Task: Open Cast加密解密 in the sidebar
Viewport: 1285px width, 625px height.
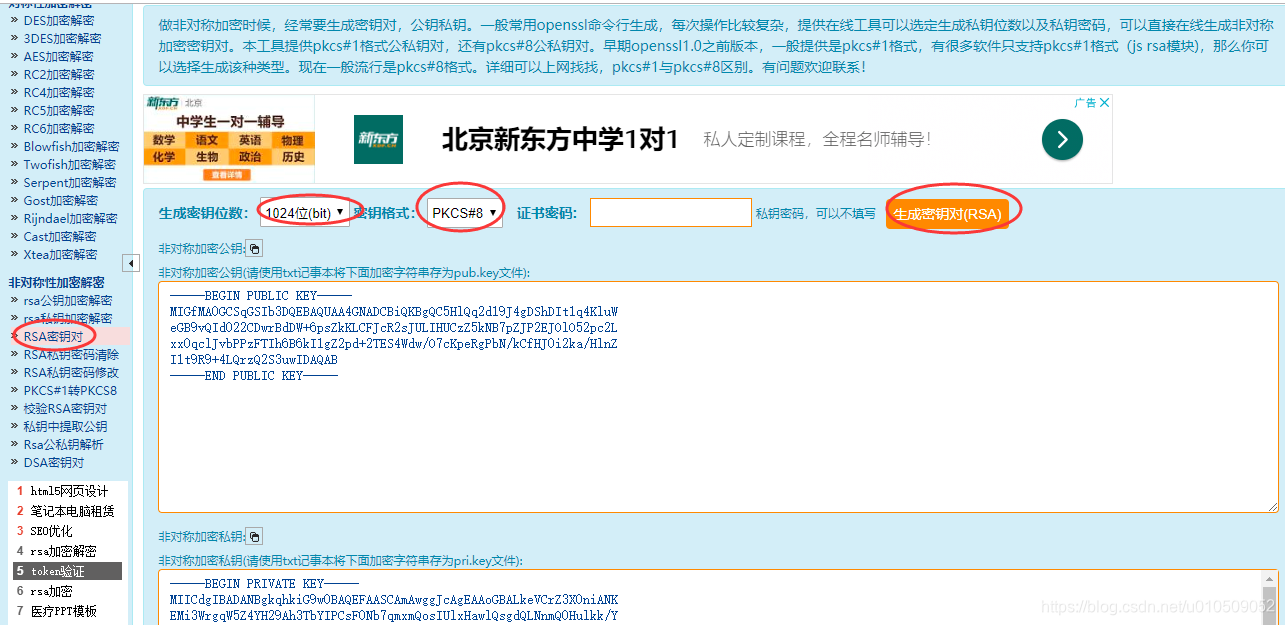Action: [60, 236]
